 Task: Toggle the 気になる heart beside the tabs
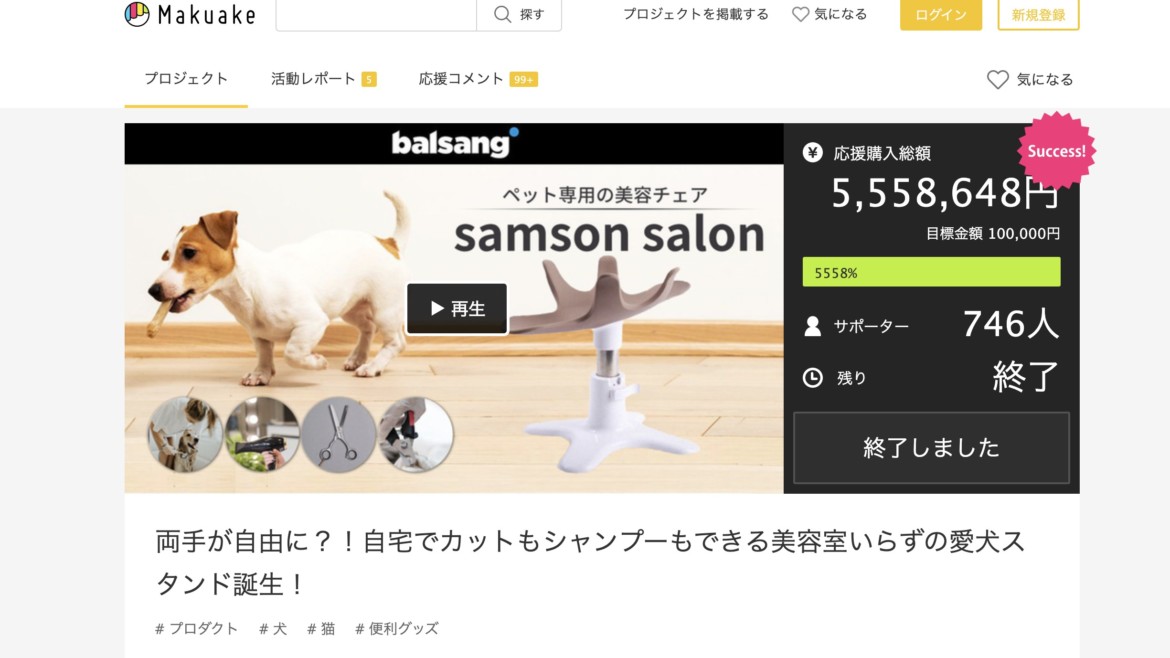[x=998, y=79]
